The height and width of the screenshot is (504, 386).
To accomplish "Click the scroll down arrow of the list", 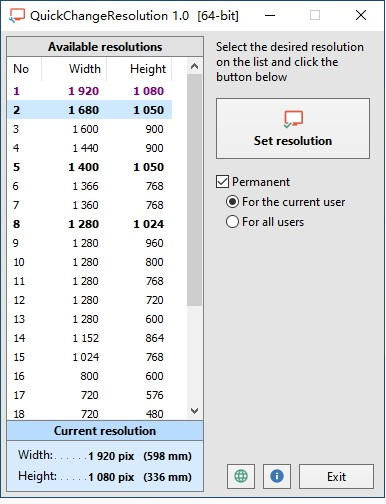I will coord(194,411).
